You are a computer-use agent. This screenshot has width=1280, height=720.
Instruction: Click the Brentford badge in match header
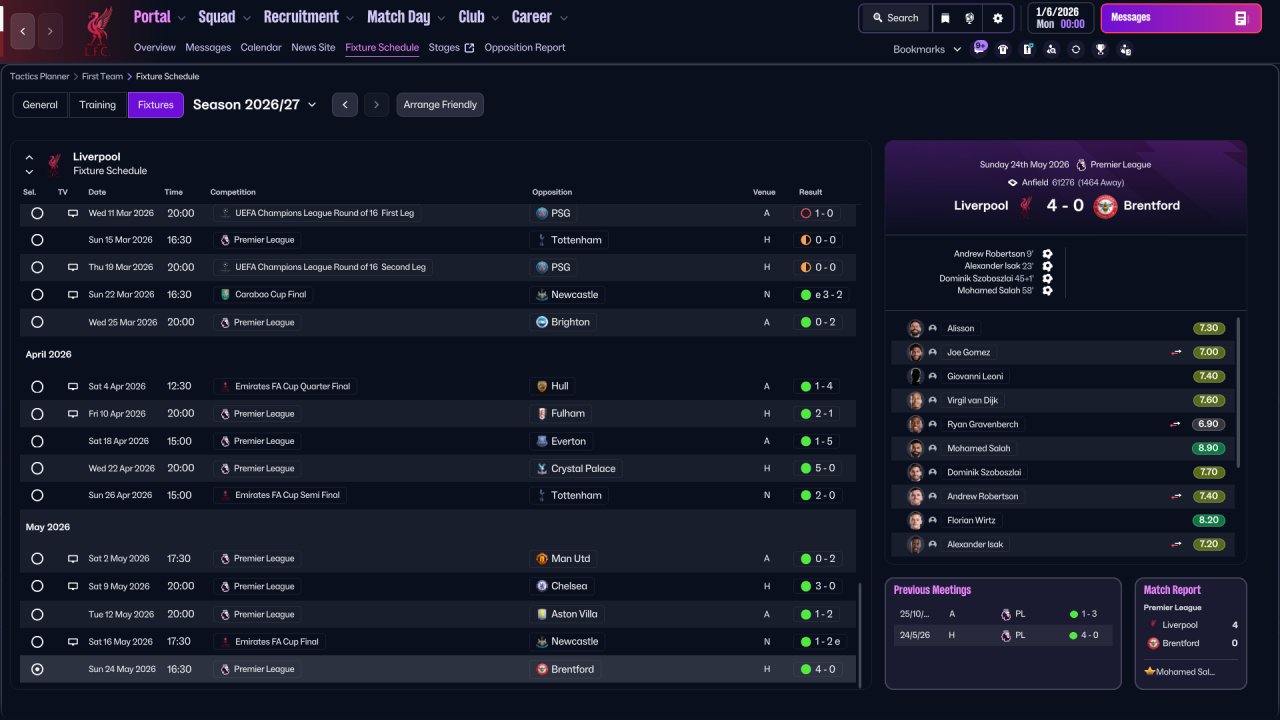[1105, 206]
